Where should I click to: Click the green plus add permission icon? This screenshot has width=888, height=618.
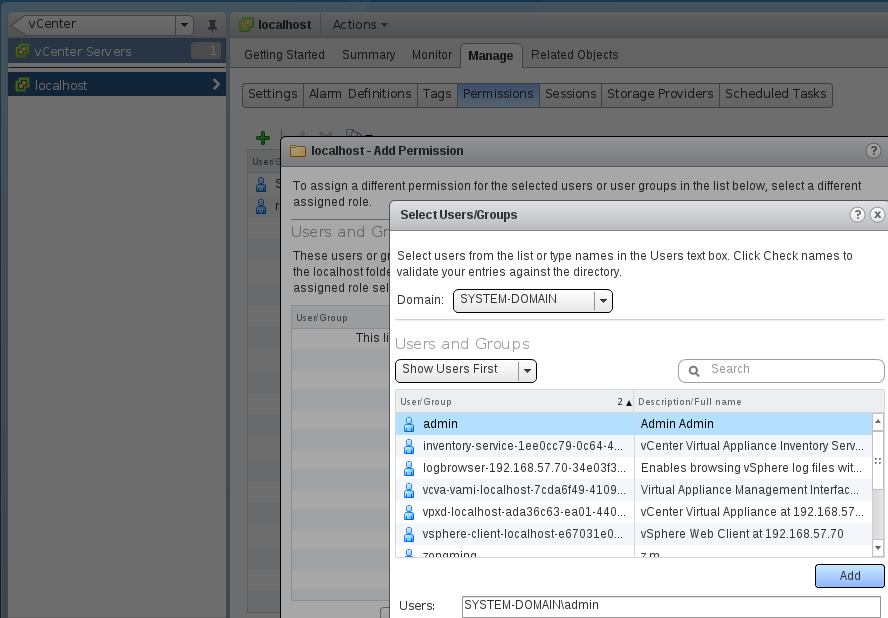[x=263, y=137]
